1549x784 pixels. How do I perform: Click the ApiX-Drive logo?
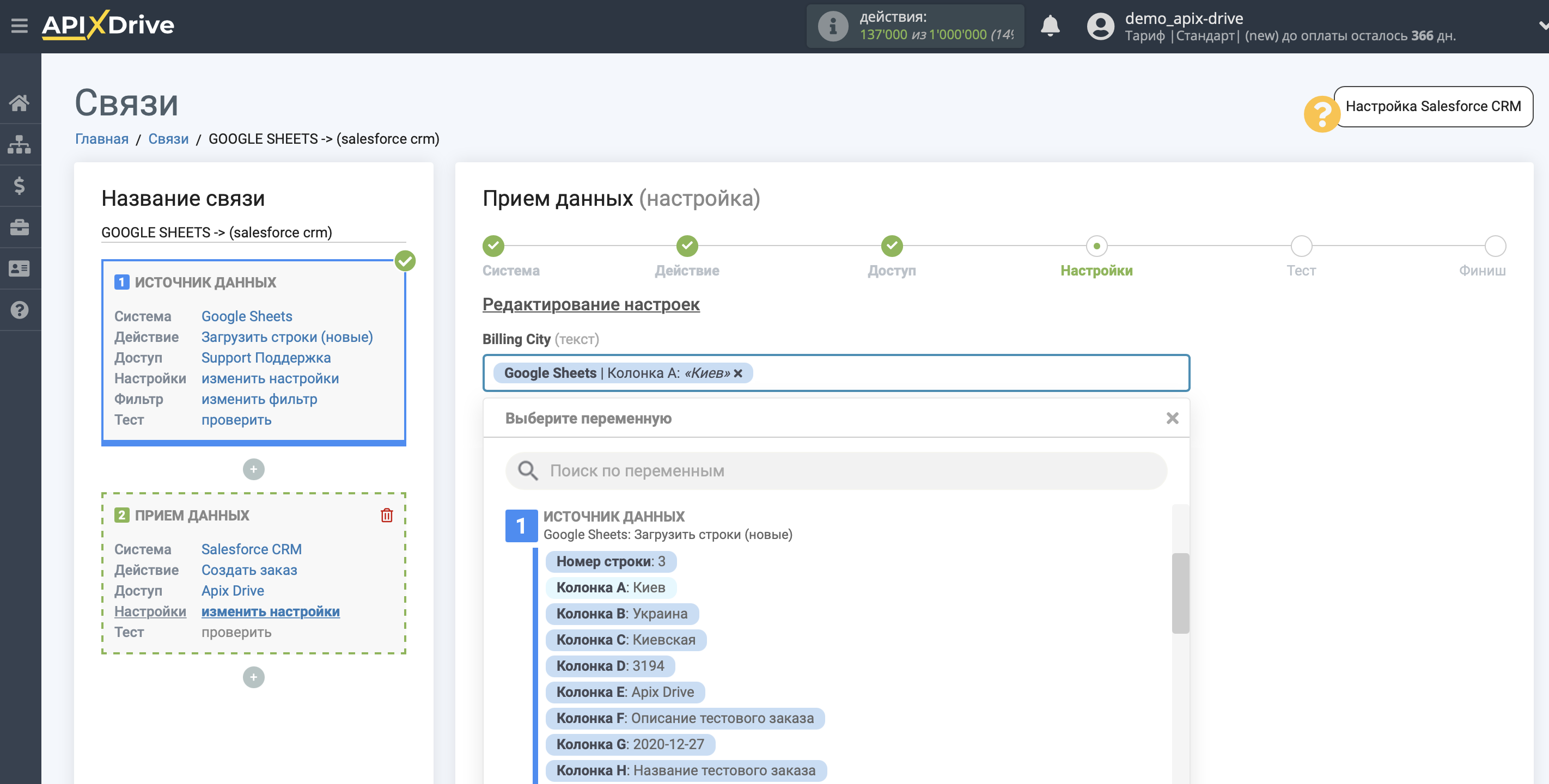(x=108, y=25)
